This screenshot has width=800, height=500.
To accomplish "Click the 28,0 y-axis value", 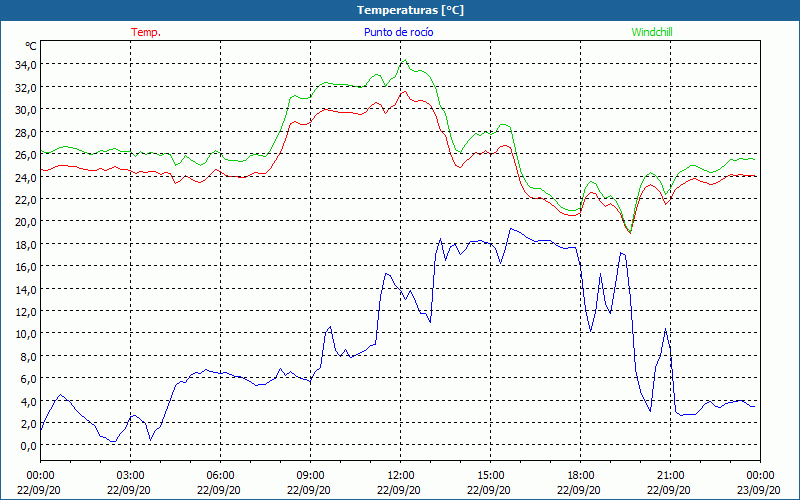I will click(x=26, y=132).
